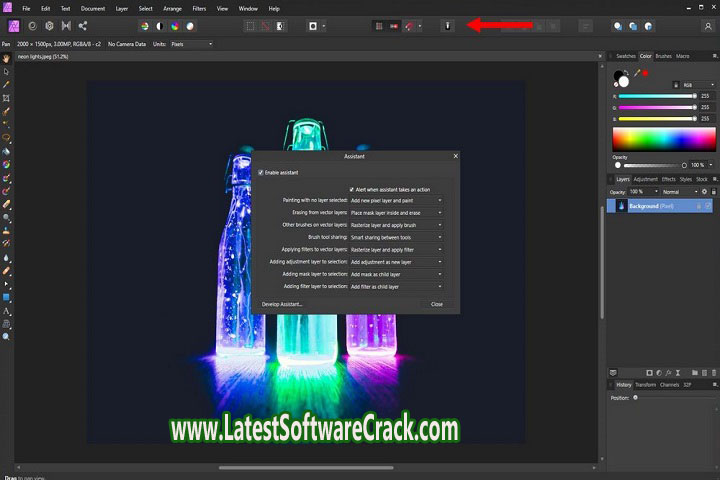Toggle the lock next to RGB dropdown
This screenshot has height=480, width=720.
pyautogui.click(x=675, y=85)
